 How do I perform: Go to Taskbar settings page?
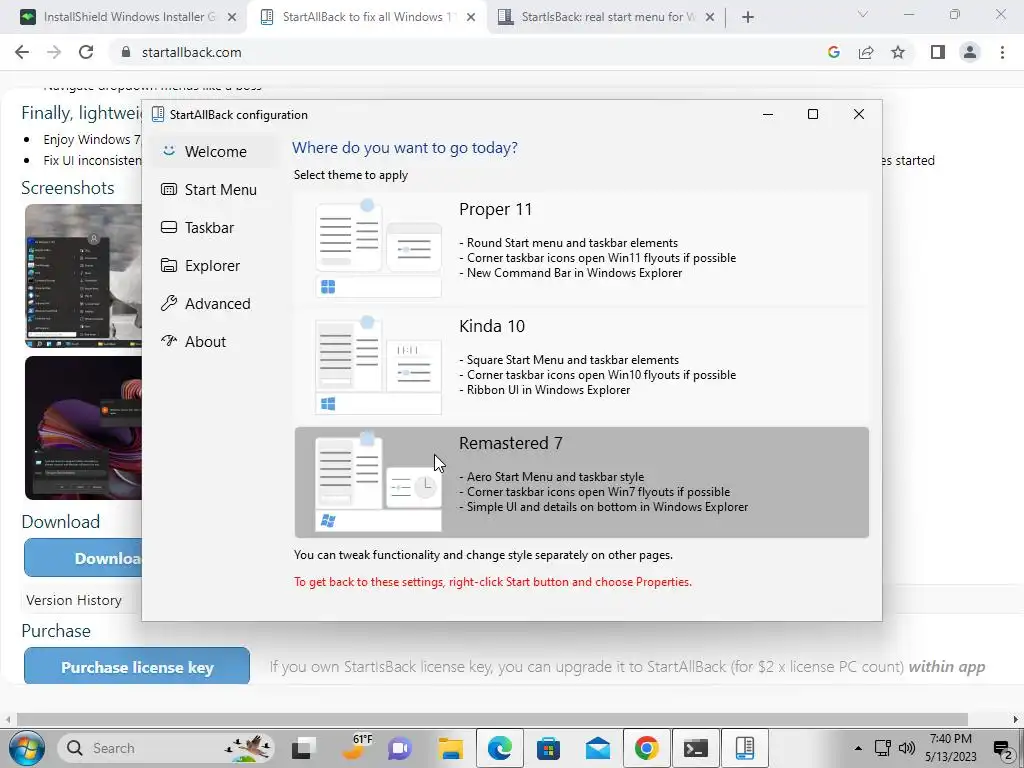point(215,227)
